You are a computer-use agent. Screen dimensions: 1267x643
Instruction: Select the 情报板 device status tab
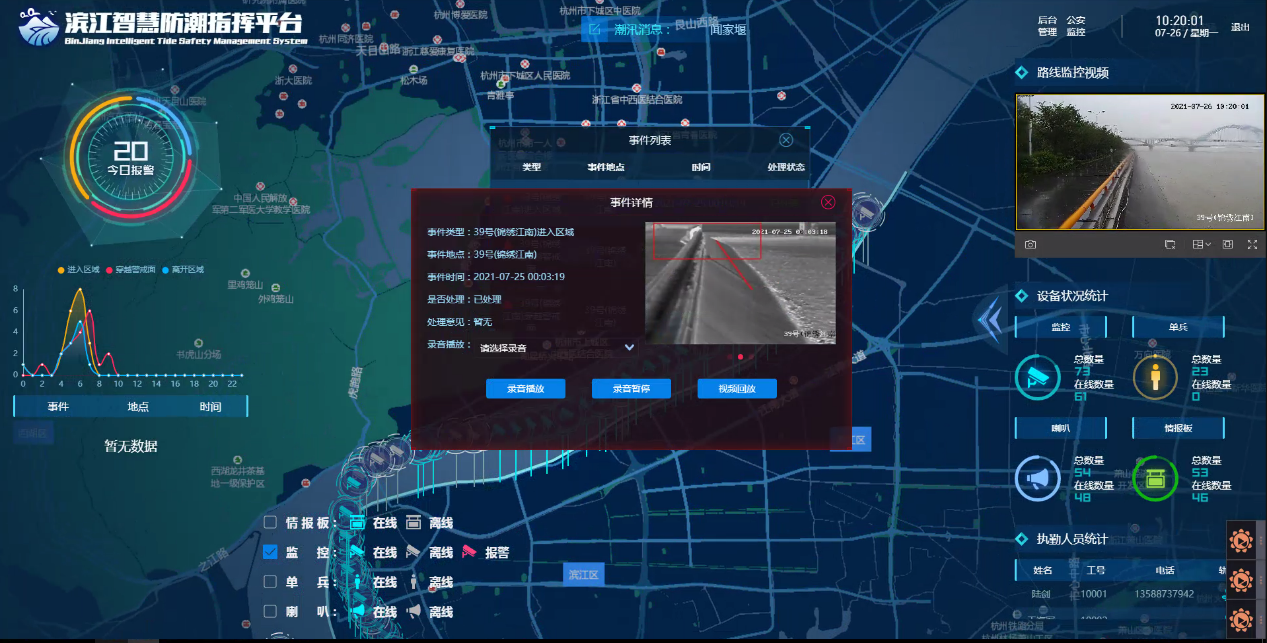tap(1178, 428)
